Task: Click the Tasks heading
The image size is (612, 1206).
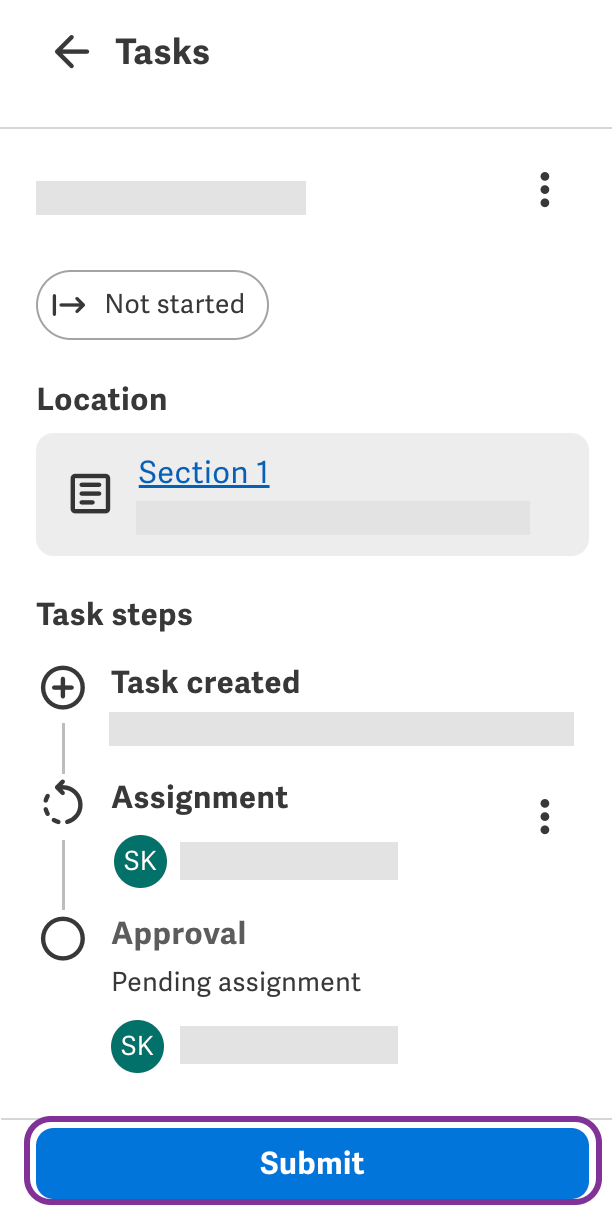Action: point(162,52)
